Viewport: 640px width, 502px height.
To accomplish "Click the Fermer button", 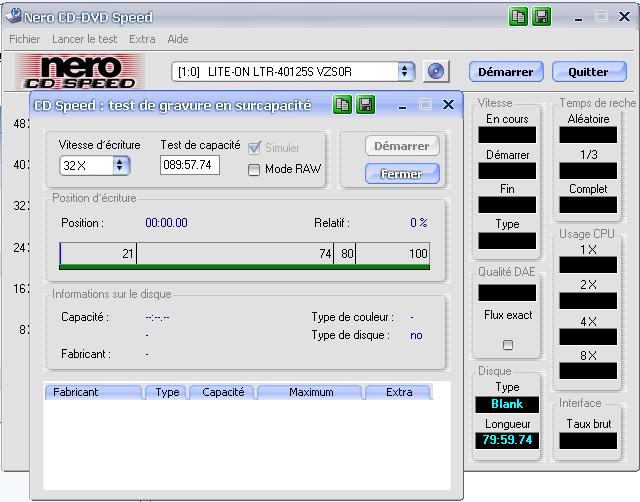I will click(402, 174).
